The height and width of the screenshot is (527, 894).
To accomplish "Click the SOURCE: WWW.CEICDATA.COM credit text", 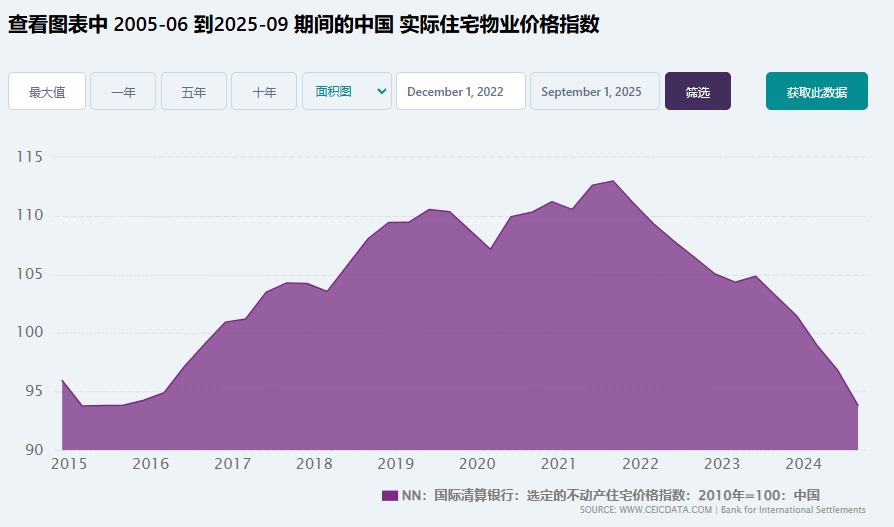I will coord(646,510).
